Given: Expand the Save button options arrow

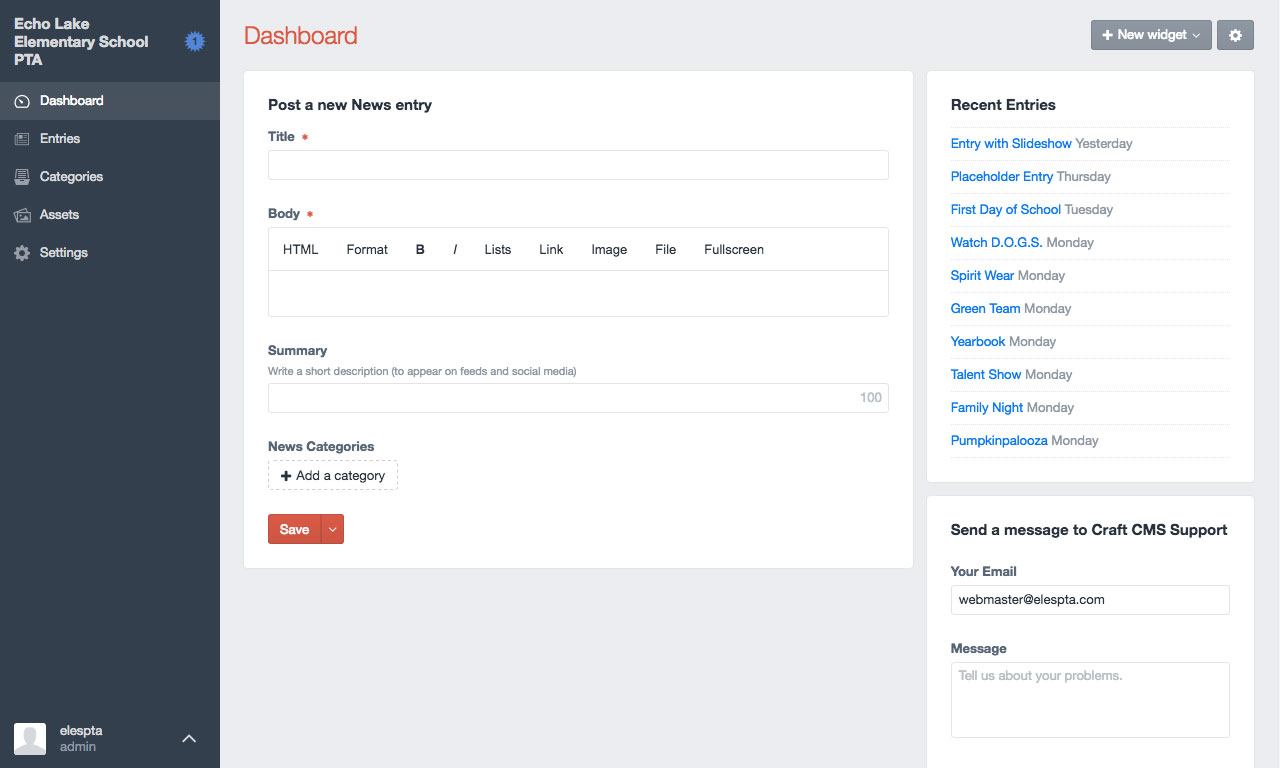Looking at the screenshot, I should coord(333,529).
